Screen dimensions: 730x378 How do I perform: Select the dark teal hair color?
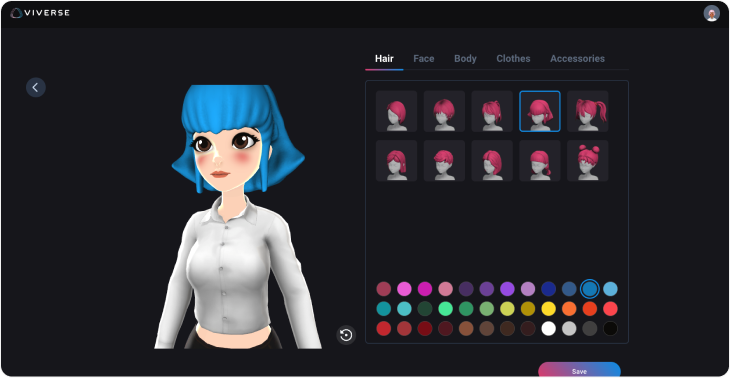(384, 309)
